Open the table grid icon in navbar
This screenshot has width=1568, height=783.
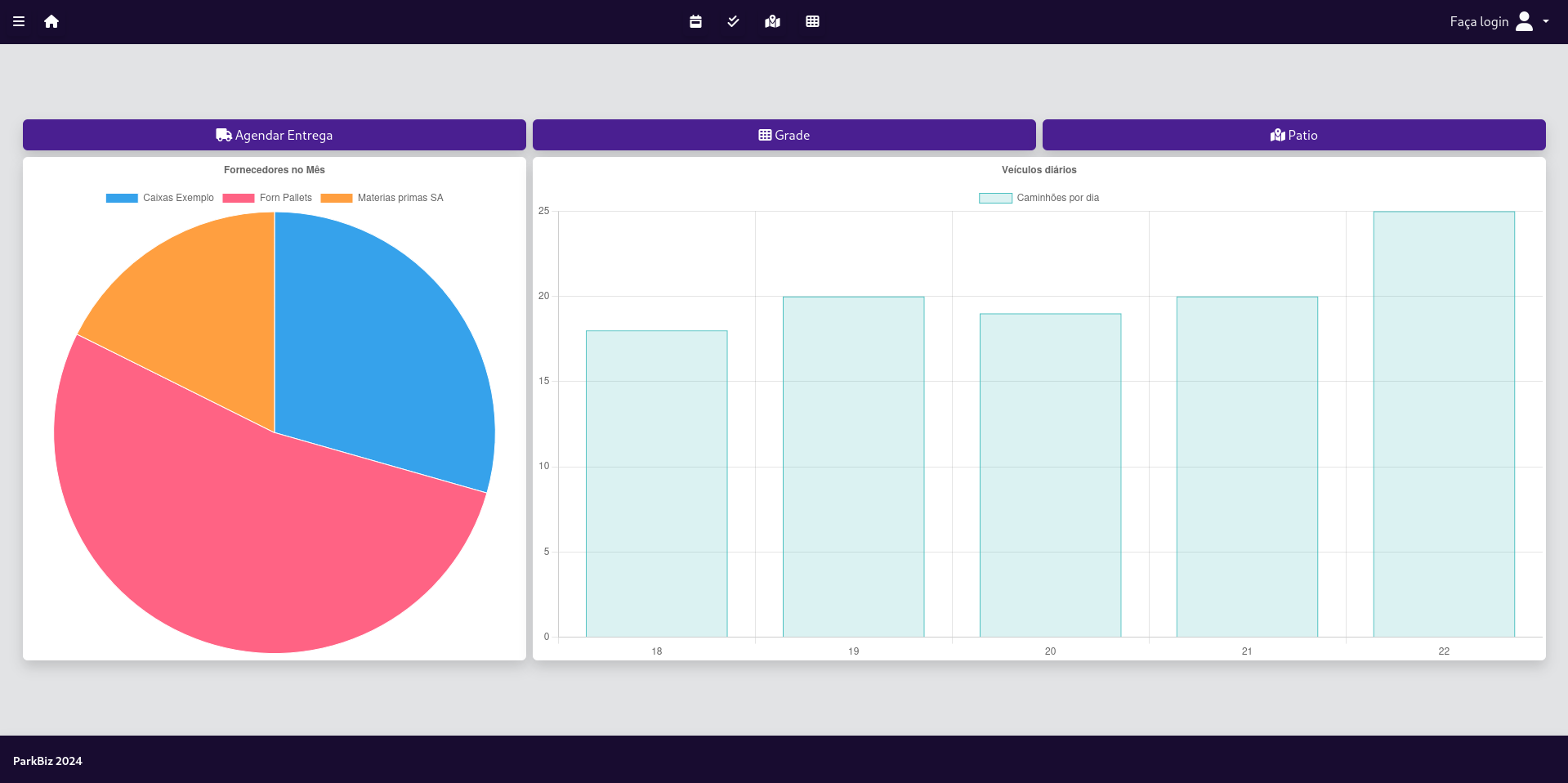[x=812, y=21]
